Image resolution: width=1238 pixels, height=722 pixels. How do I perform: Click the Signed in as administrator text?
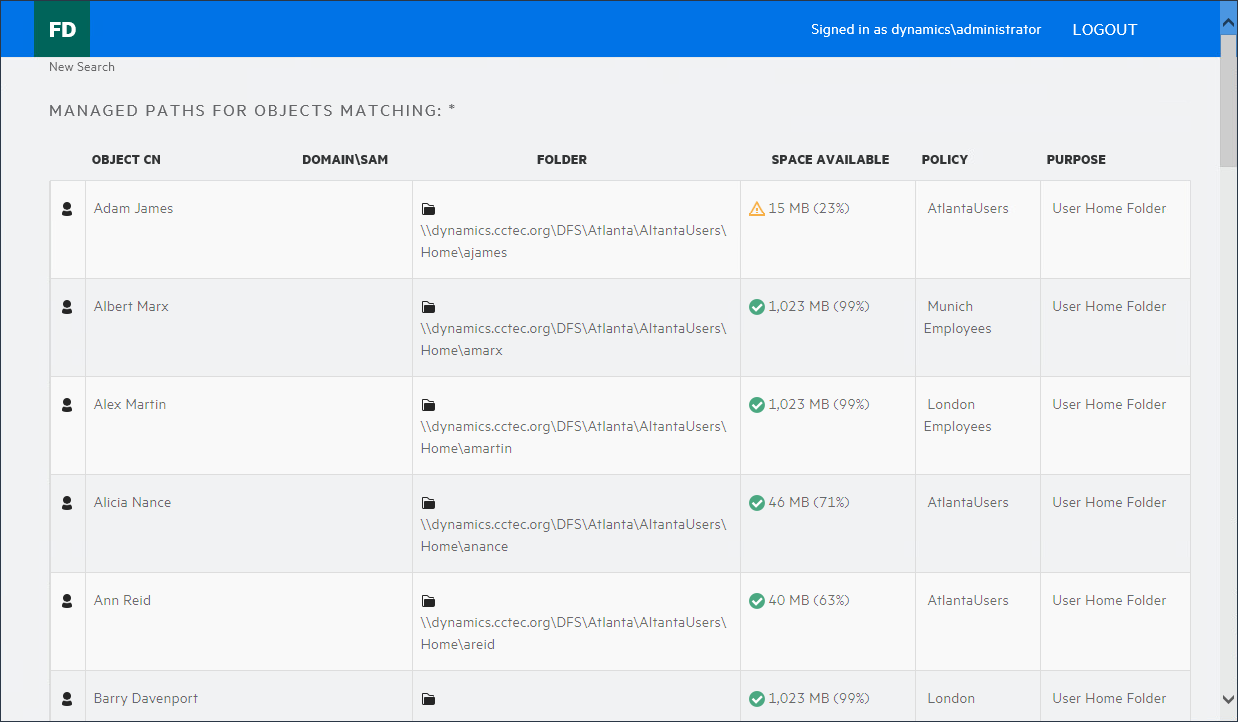[x=926, y=29]
